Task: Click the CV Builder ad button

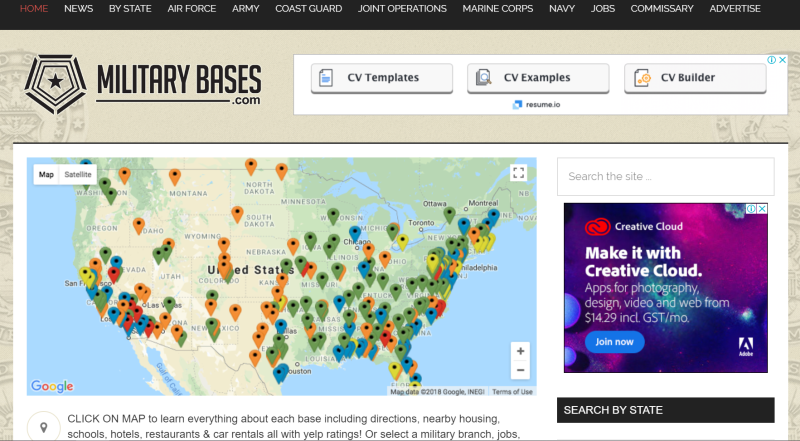Action: (695, 78)
